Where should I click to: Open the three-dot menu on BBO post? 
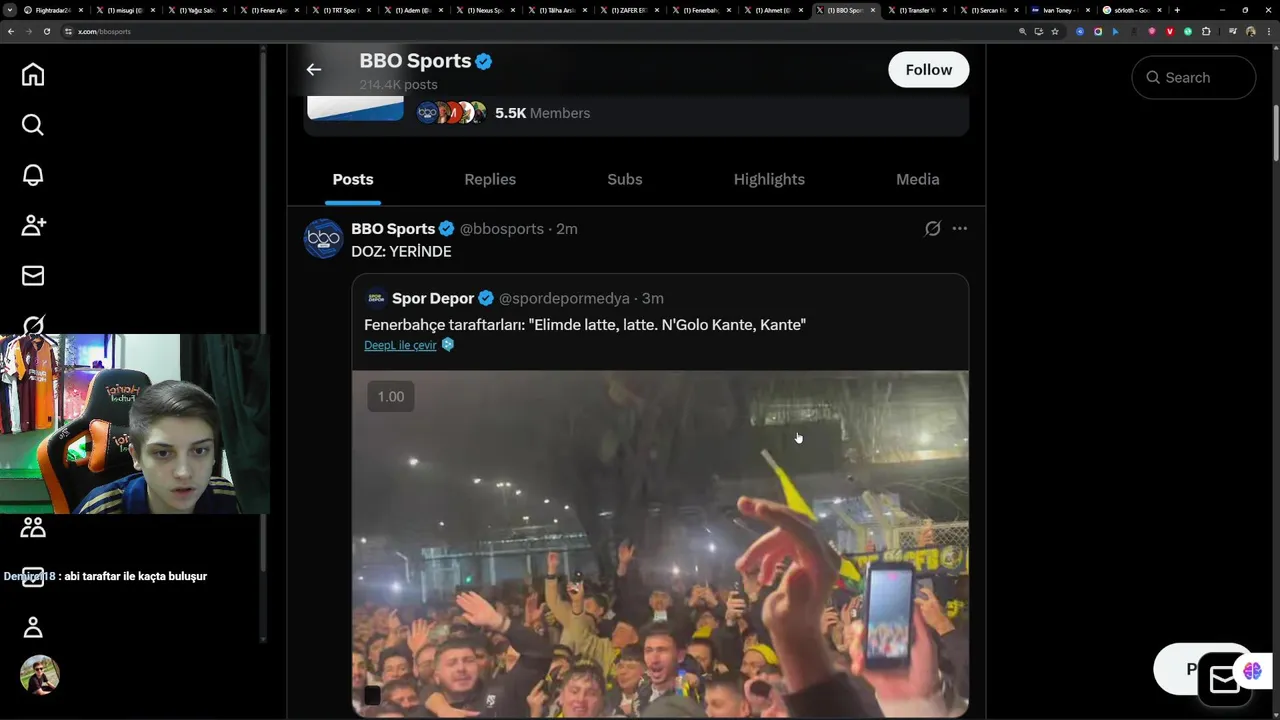pyautogui.click(x=960, y=229)
